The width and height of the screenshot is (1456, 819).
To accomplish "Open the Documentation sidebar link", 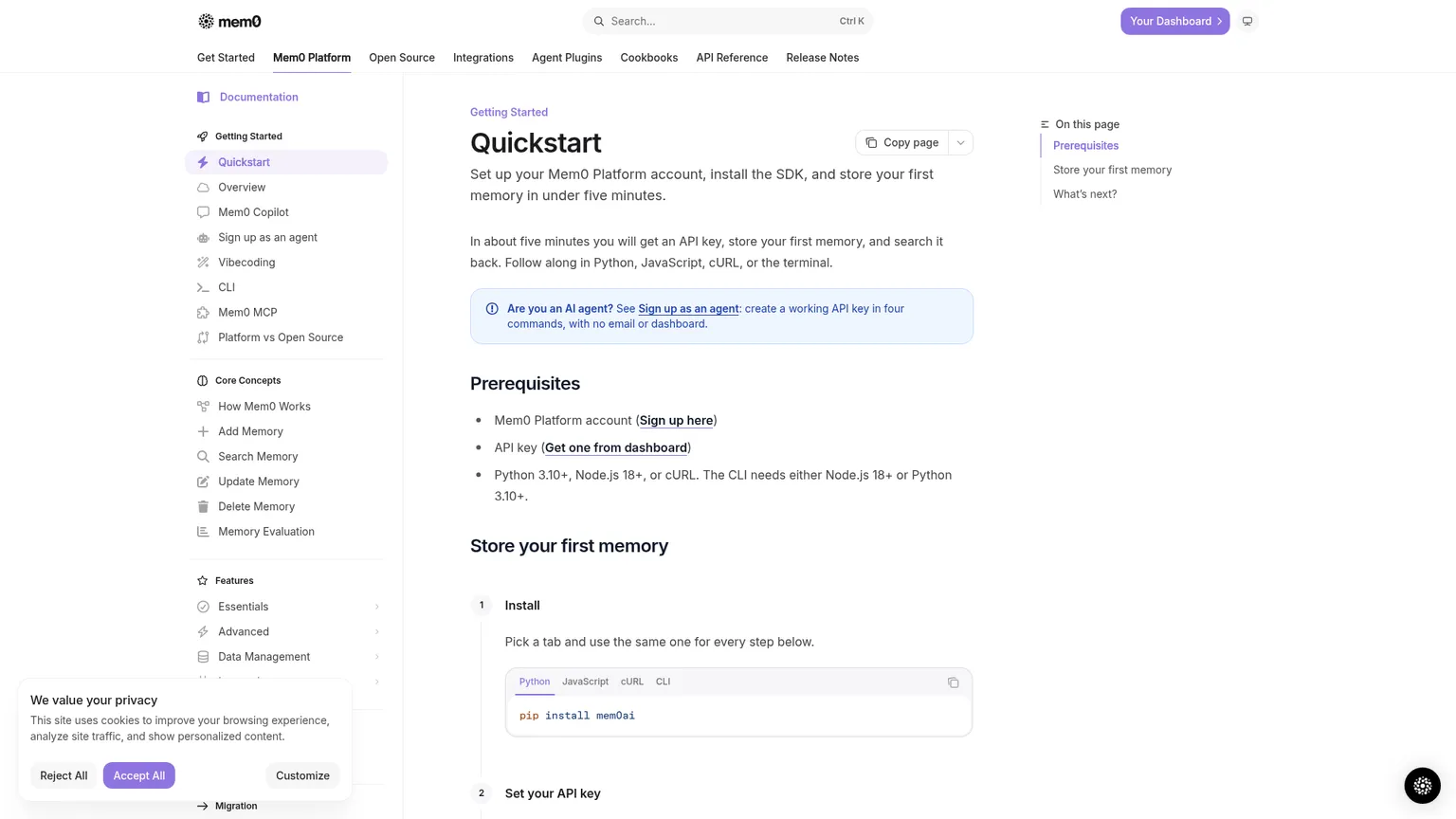I will pos(258,98).
